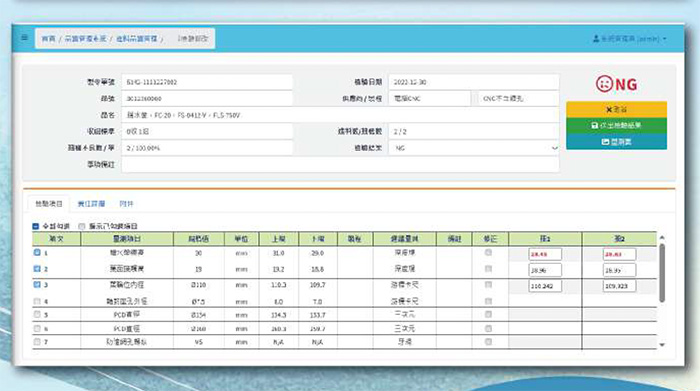Switch to the third tab above the table
The width and height of the screenshot is (700, 391).
tap(126, 204)
